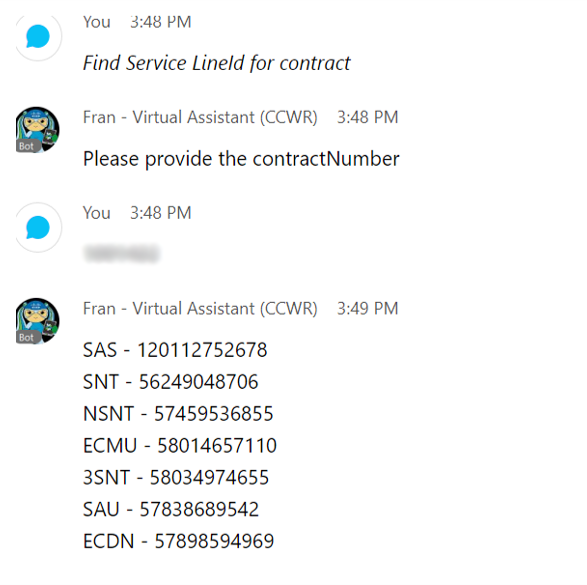Click the blurred contract number message
The image size is (587, 585).
click(x=122, y=253)
